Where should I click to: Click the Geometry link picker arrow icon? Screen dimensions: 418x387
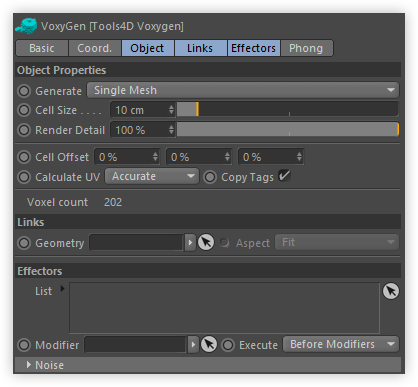pos(206,242)
